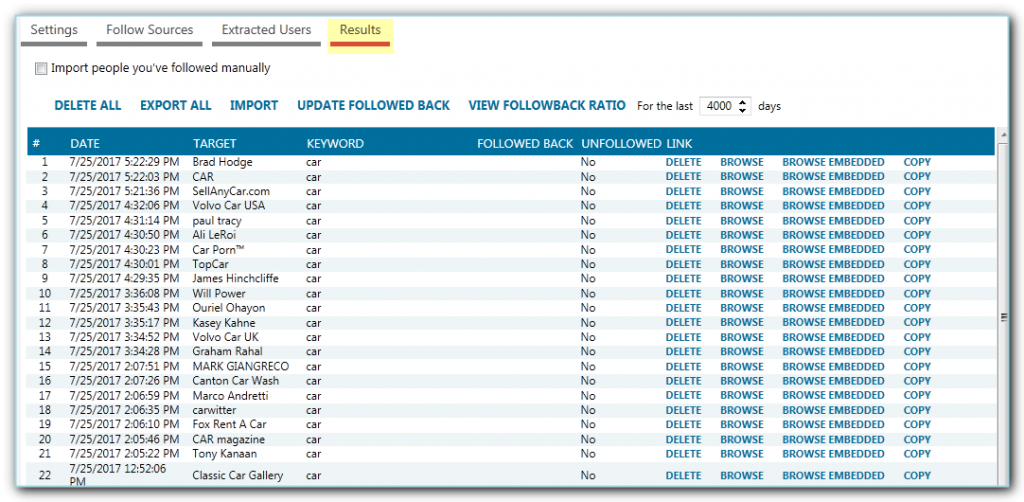Browse Marco Andretti profile
1024x502 pixels.
(x=742, y=396)
